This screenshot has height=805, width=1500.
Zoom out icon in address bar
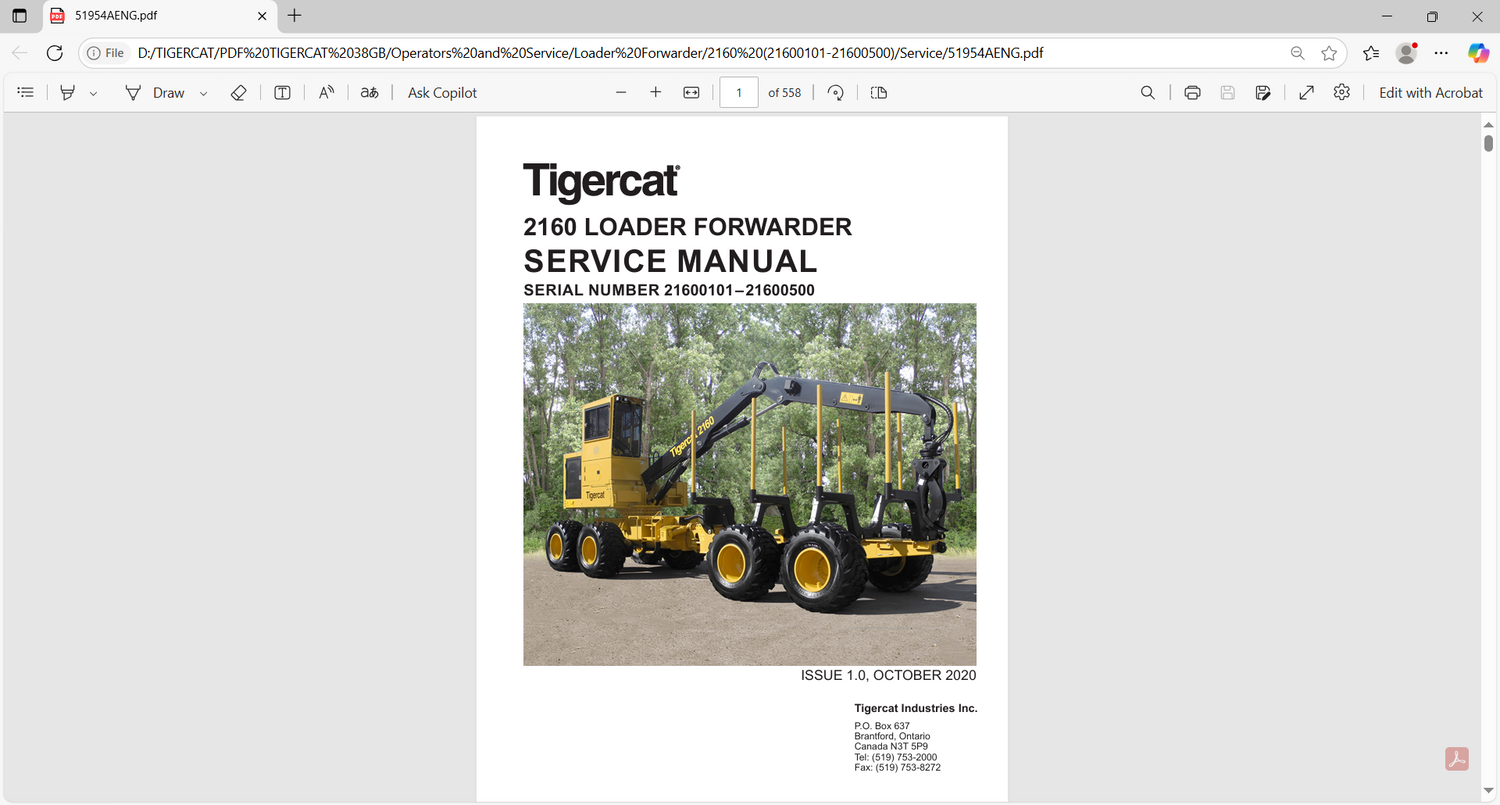coord(1297,53)
